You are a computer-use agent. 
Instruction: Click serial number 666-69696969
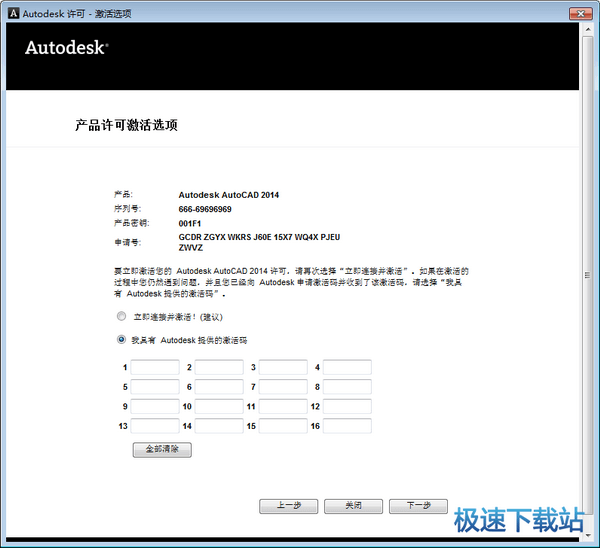(x=205, y=209)
